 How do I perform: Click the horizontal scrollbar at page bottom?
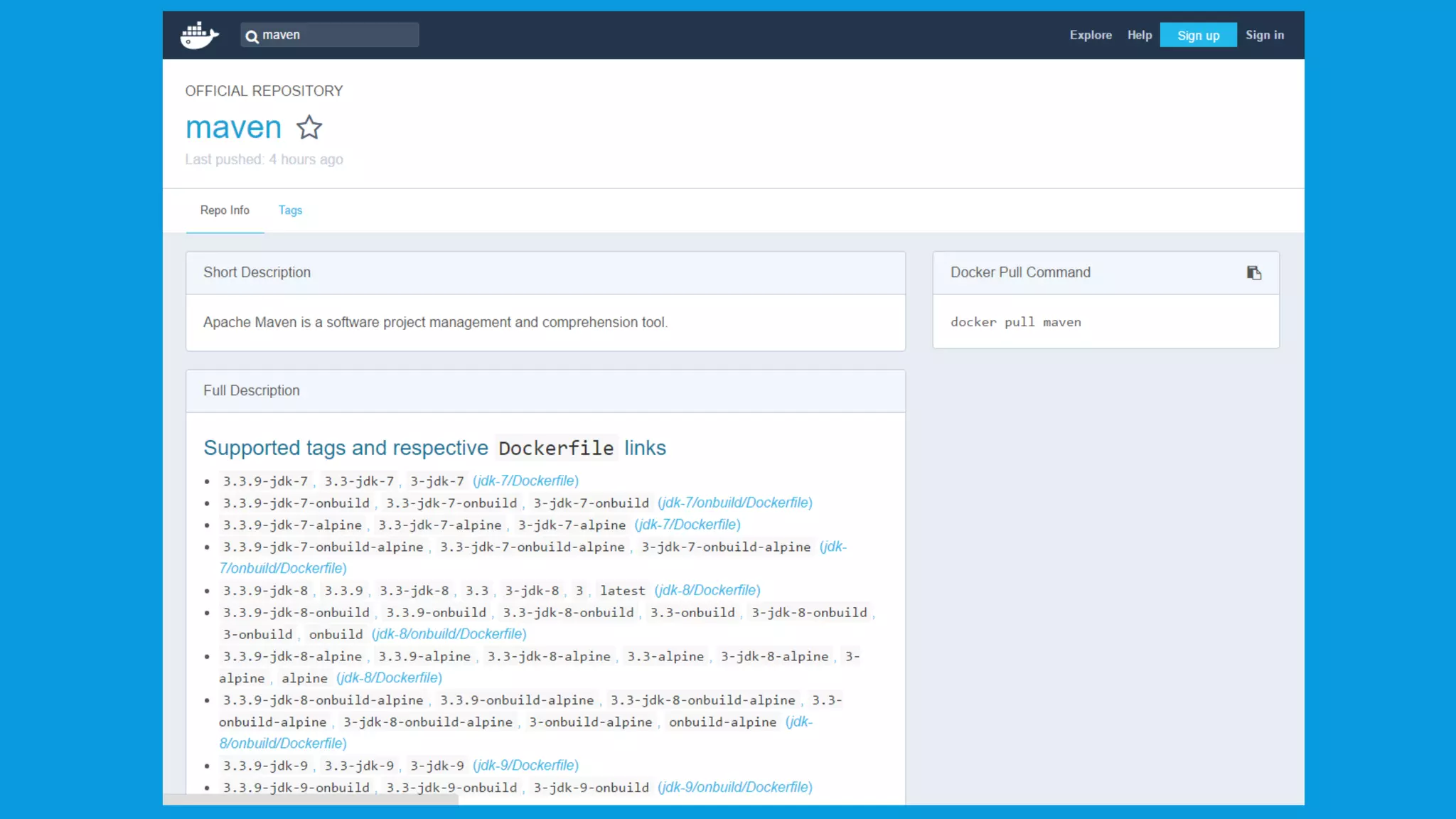311,800
